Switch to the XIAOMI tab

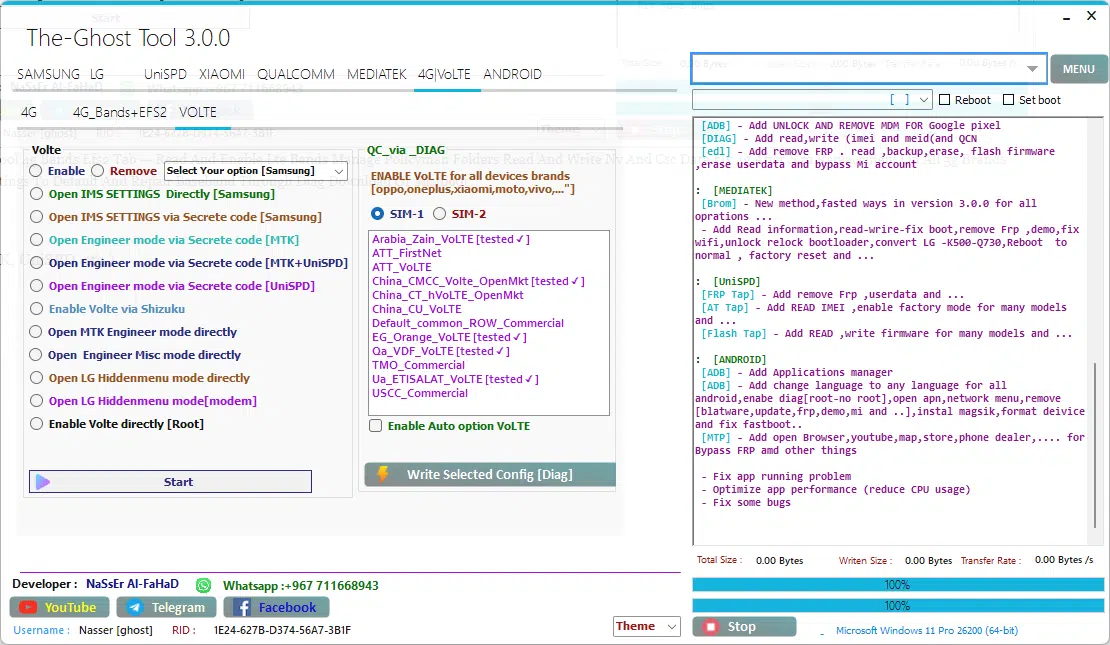coord(222,74)
